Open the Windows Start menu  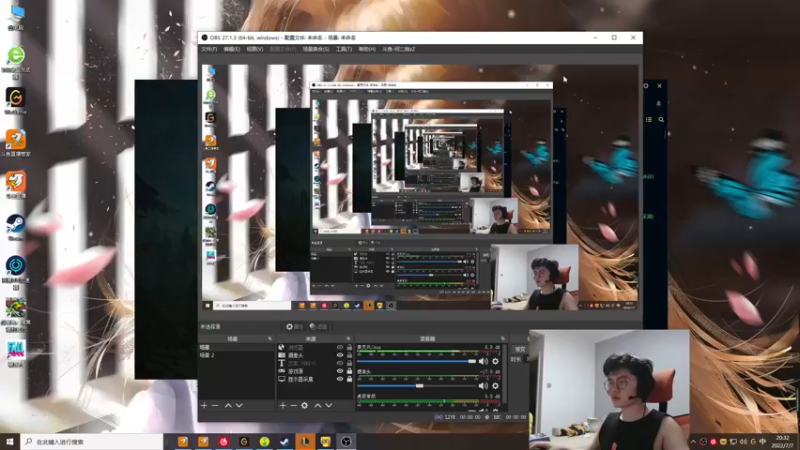[10, 441]
